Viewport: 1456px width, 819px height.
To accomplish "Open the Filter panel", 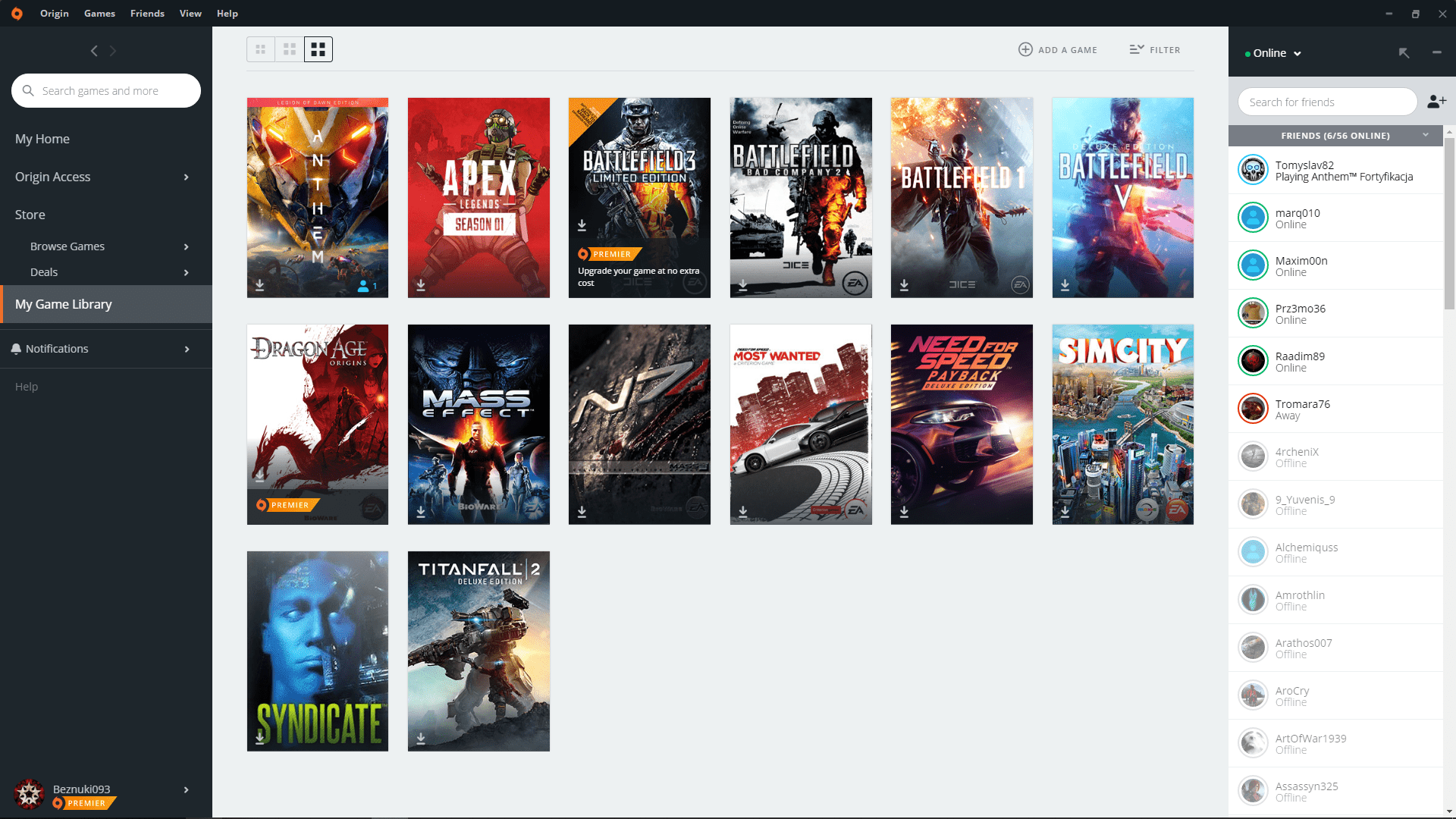I will [x=1155, y=49].
